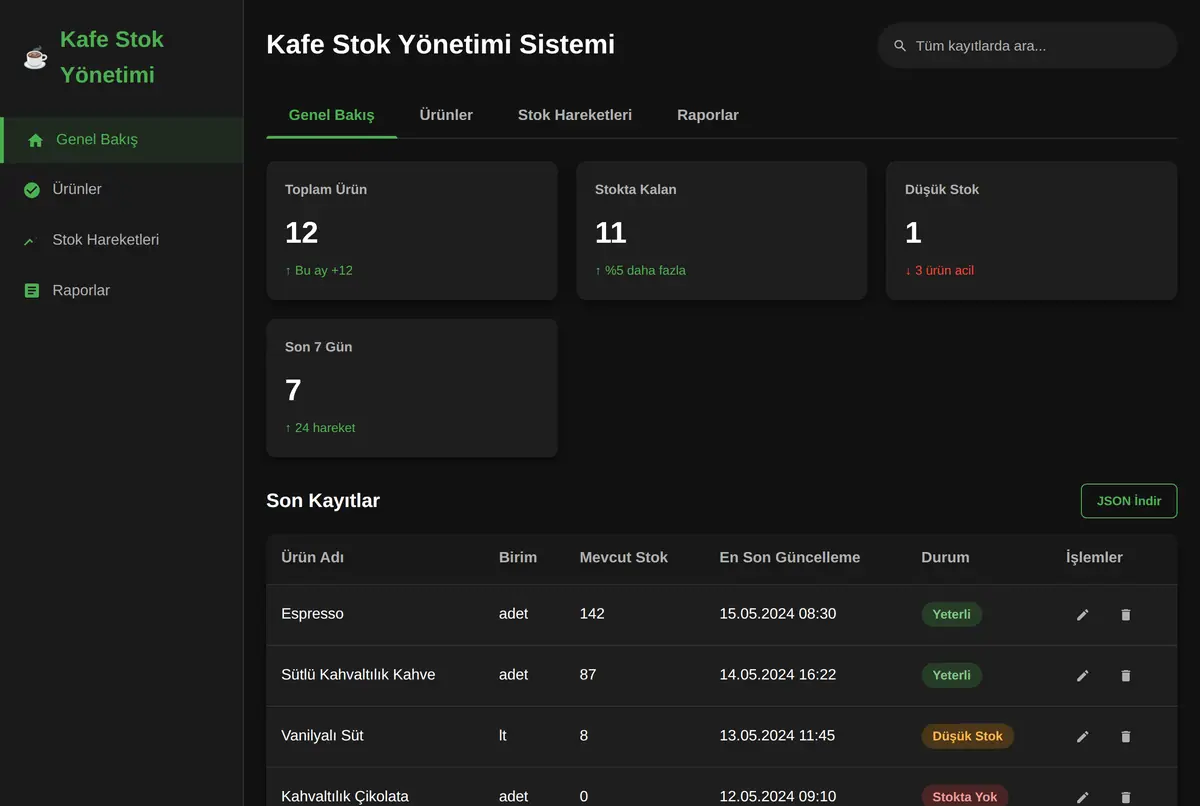Delete the Vanilyalı Süt record
1200x806 pixels.
[1126, 737]
